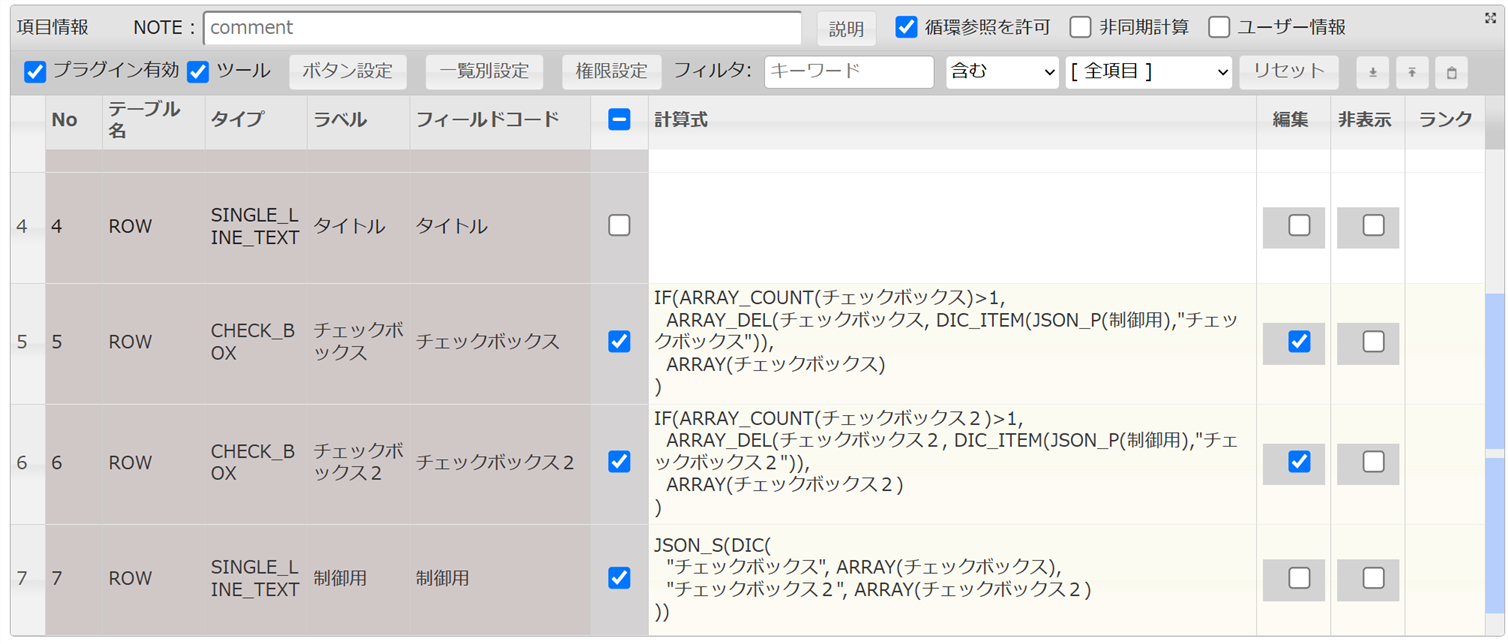Click the フィルタ keyword input field
Image resolution: width=1508 pixels, height=644 pixels.
tap(848, 72)
